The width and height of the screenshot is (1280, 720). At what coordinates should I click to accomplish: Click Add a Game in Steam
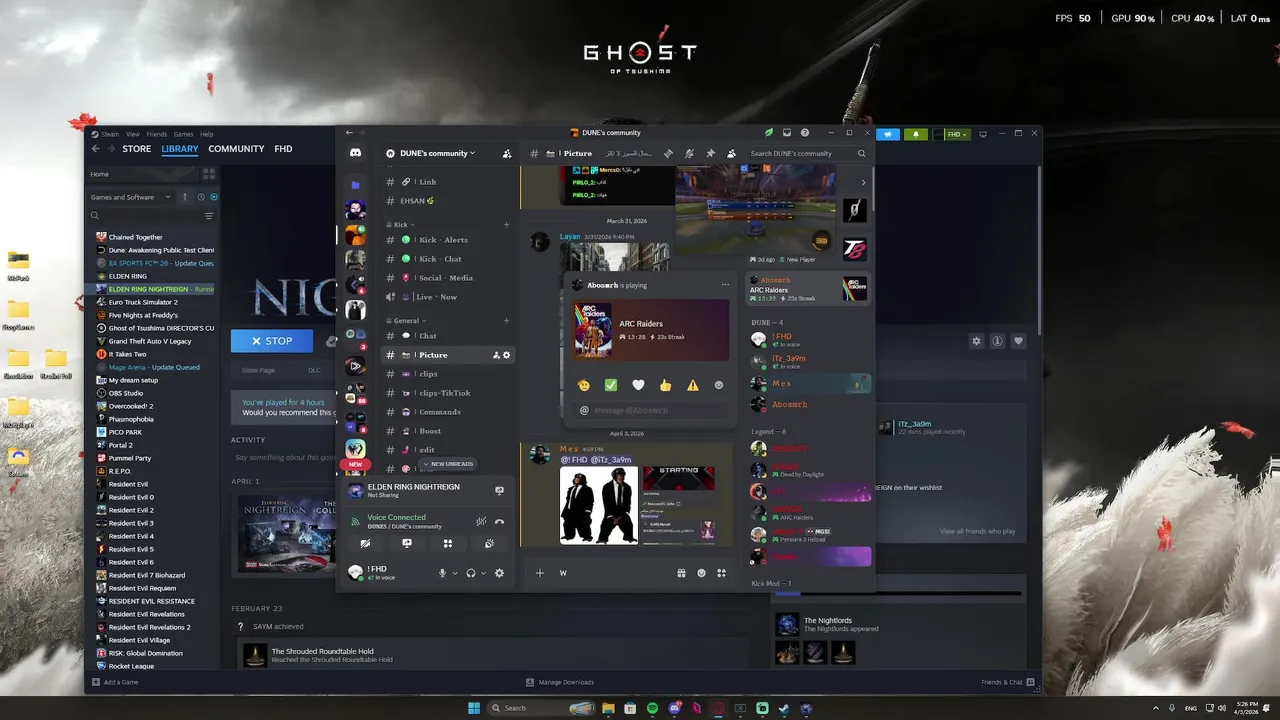[x=115, y=682]
